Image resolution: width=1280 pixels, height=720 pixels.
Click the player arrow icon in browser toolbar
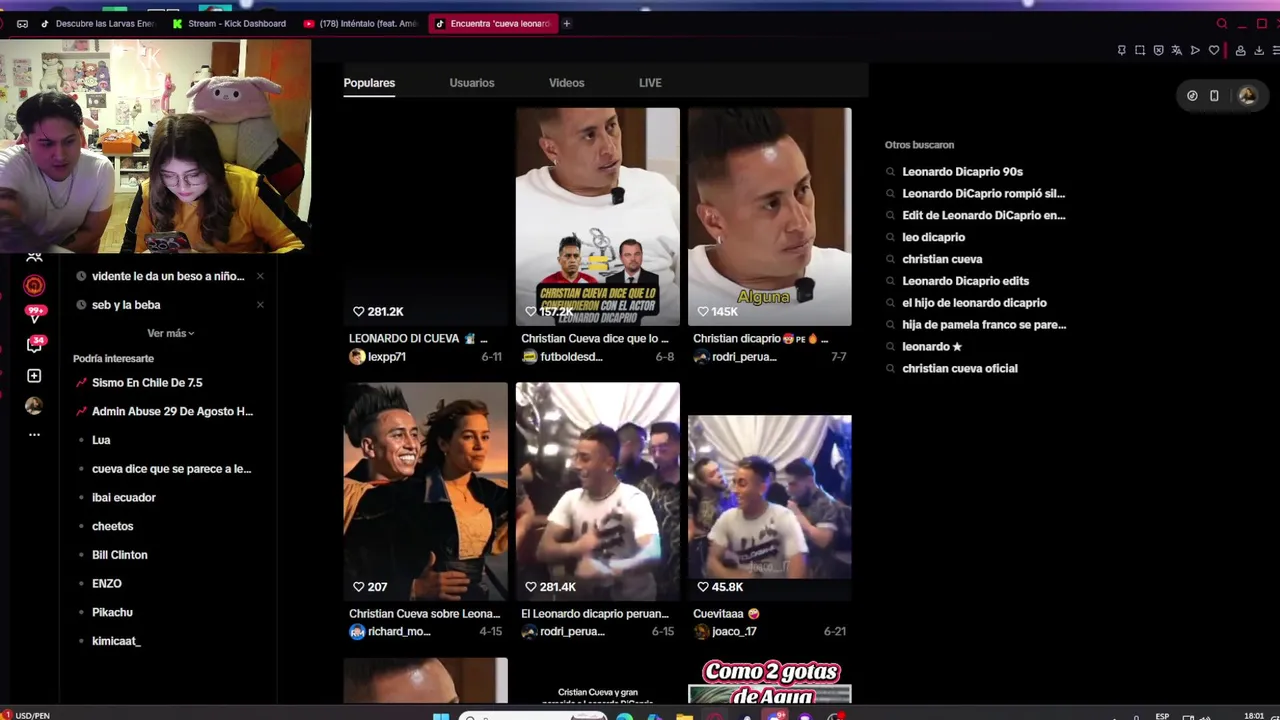pos(1195,50)
